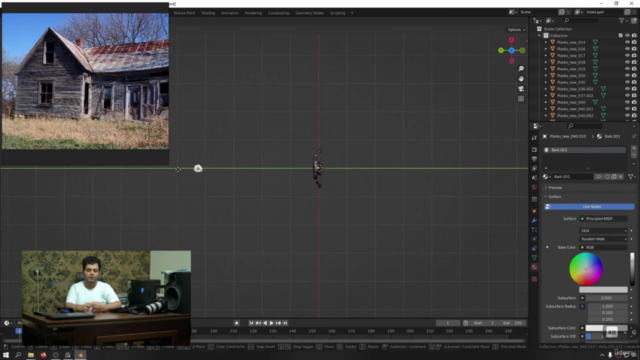Click the zoom viewport magnifier icon

(521, 69)
